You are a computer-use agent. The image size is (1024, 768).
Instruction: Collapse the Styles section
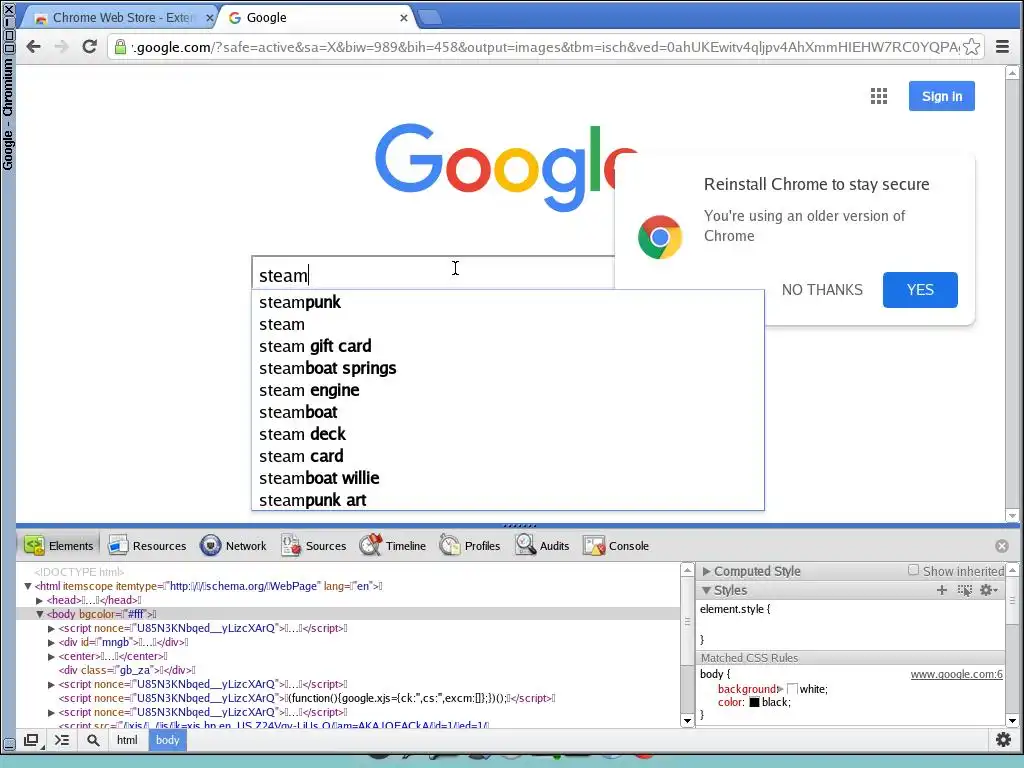click(x=706, y=590)
